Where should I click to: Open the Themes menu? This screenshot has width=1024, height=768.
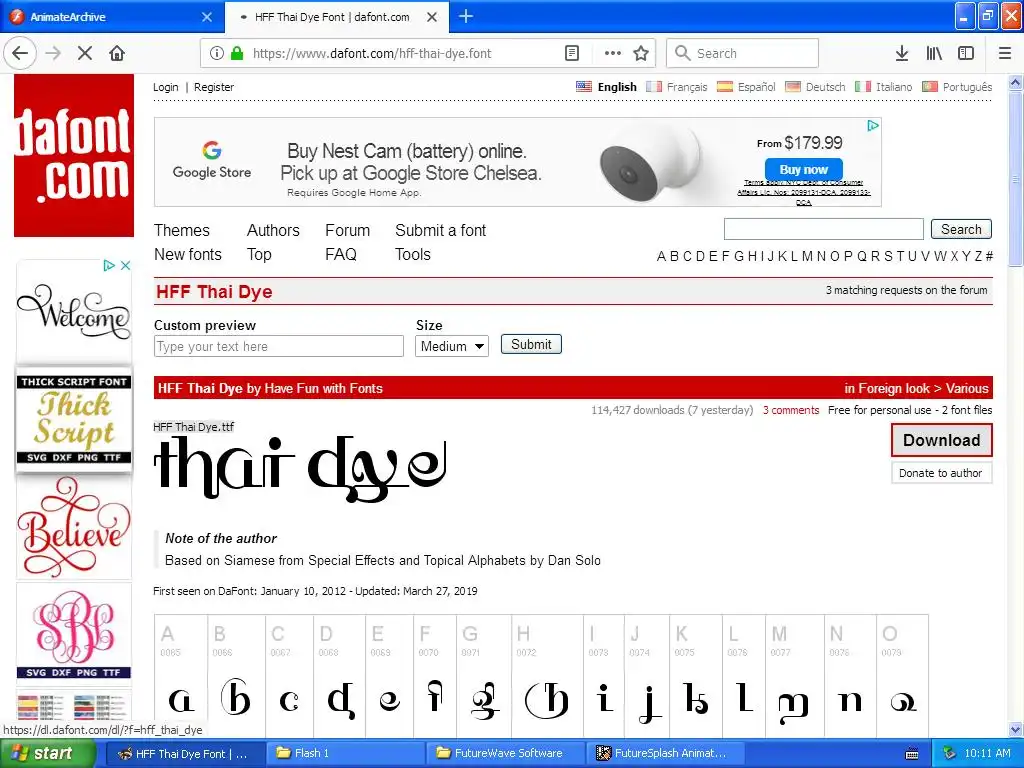click(182, 231)
